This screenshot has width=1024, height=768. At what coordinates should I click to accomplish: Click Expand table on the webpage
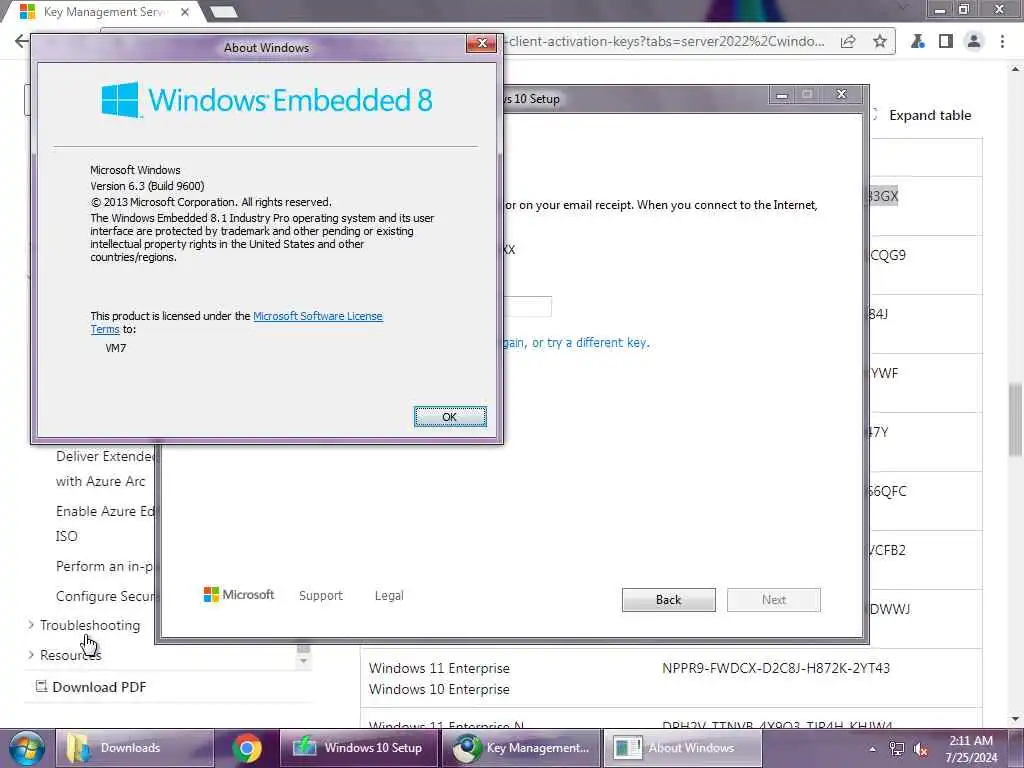tap(930, 116)
